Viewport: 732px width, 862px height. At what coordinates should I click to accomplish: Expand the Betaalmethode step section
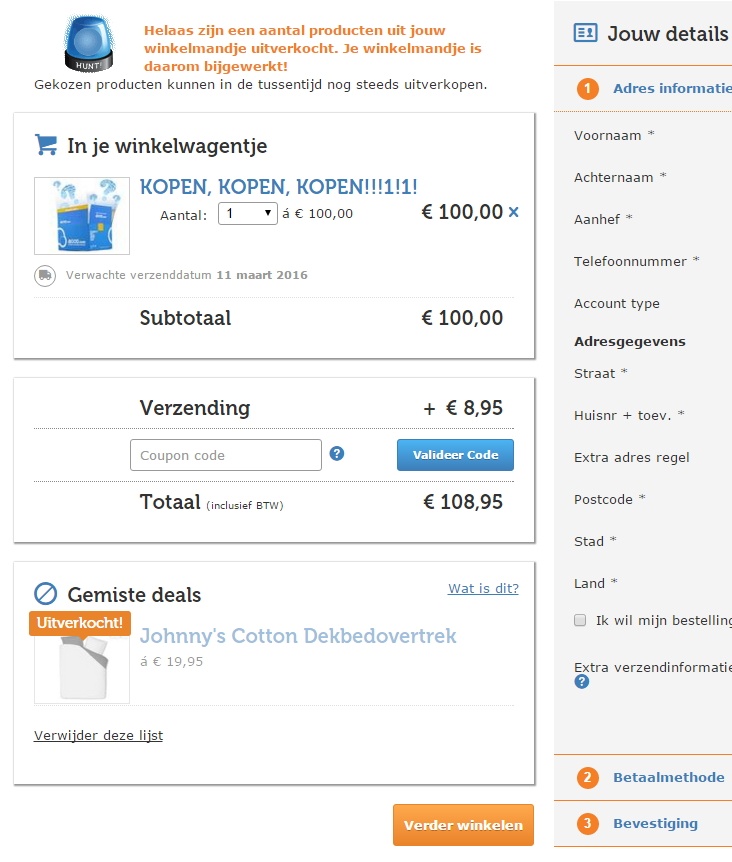[668, 777]
